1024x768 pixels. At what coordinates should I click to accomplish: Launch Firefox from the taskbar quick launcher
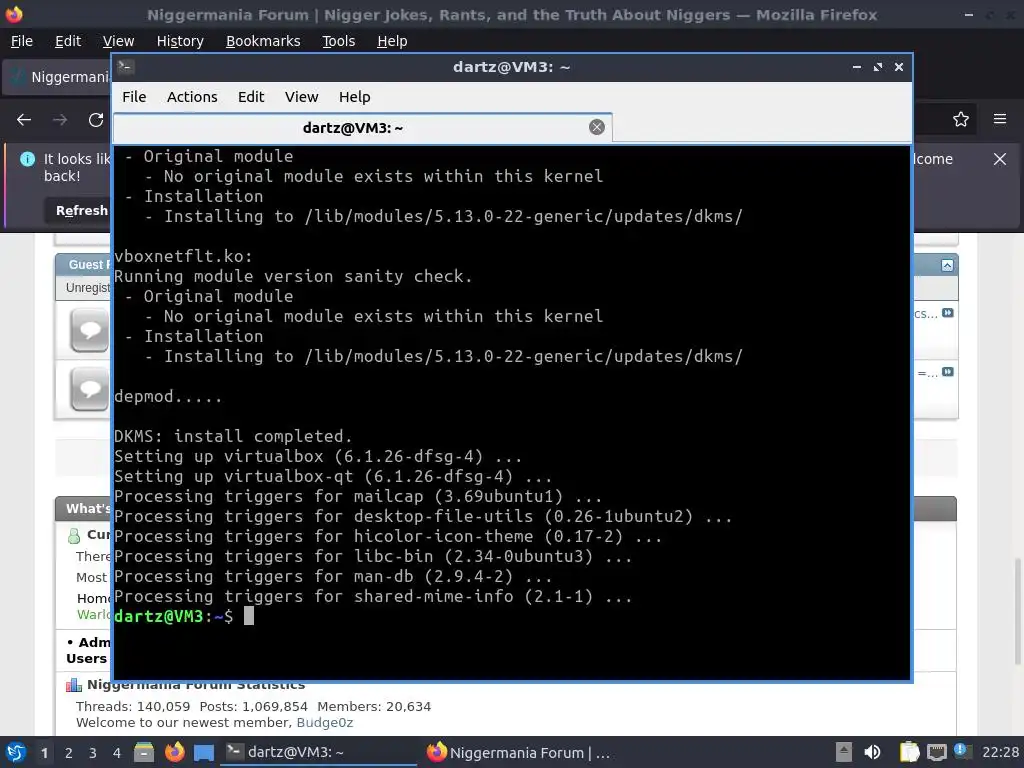coord(174,752)
